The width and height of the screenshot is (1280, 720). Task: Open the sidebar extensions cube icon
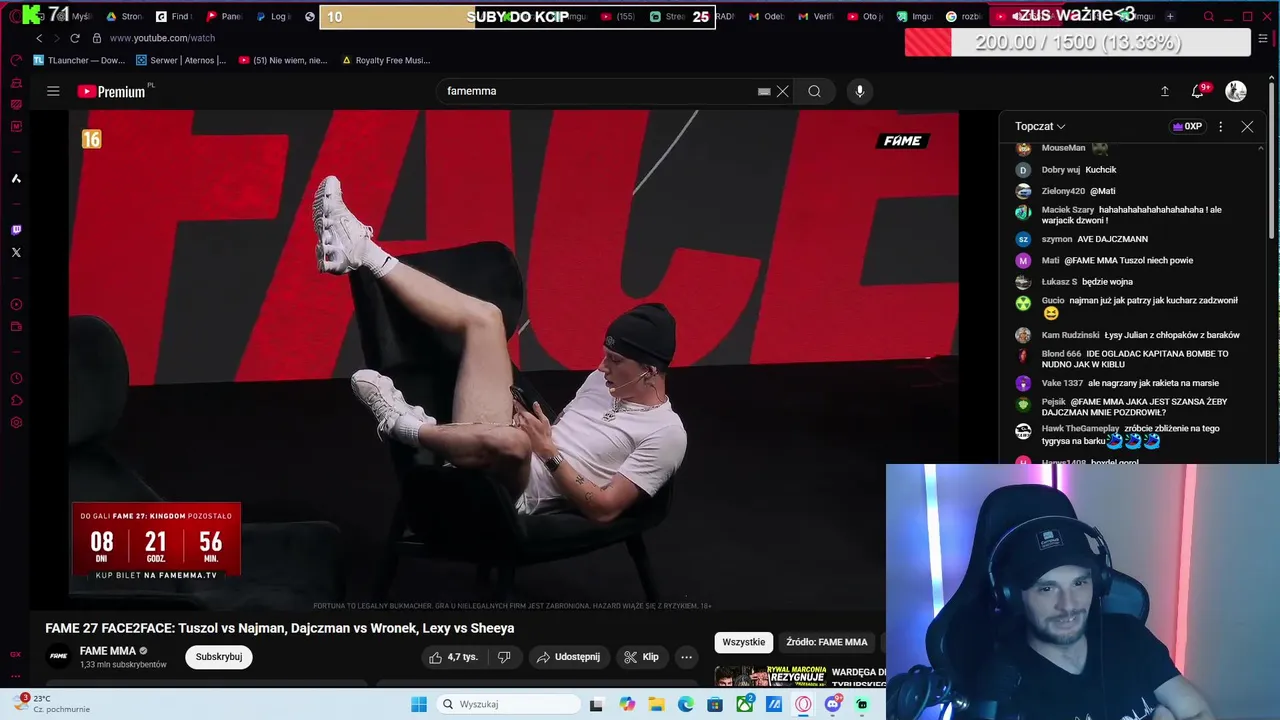(16, 401)
